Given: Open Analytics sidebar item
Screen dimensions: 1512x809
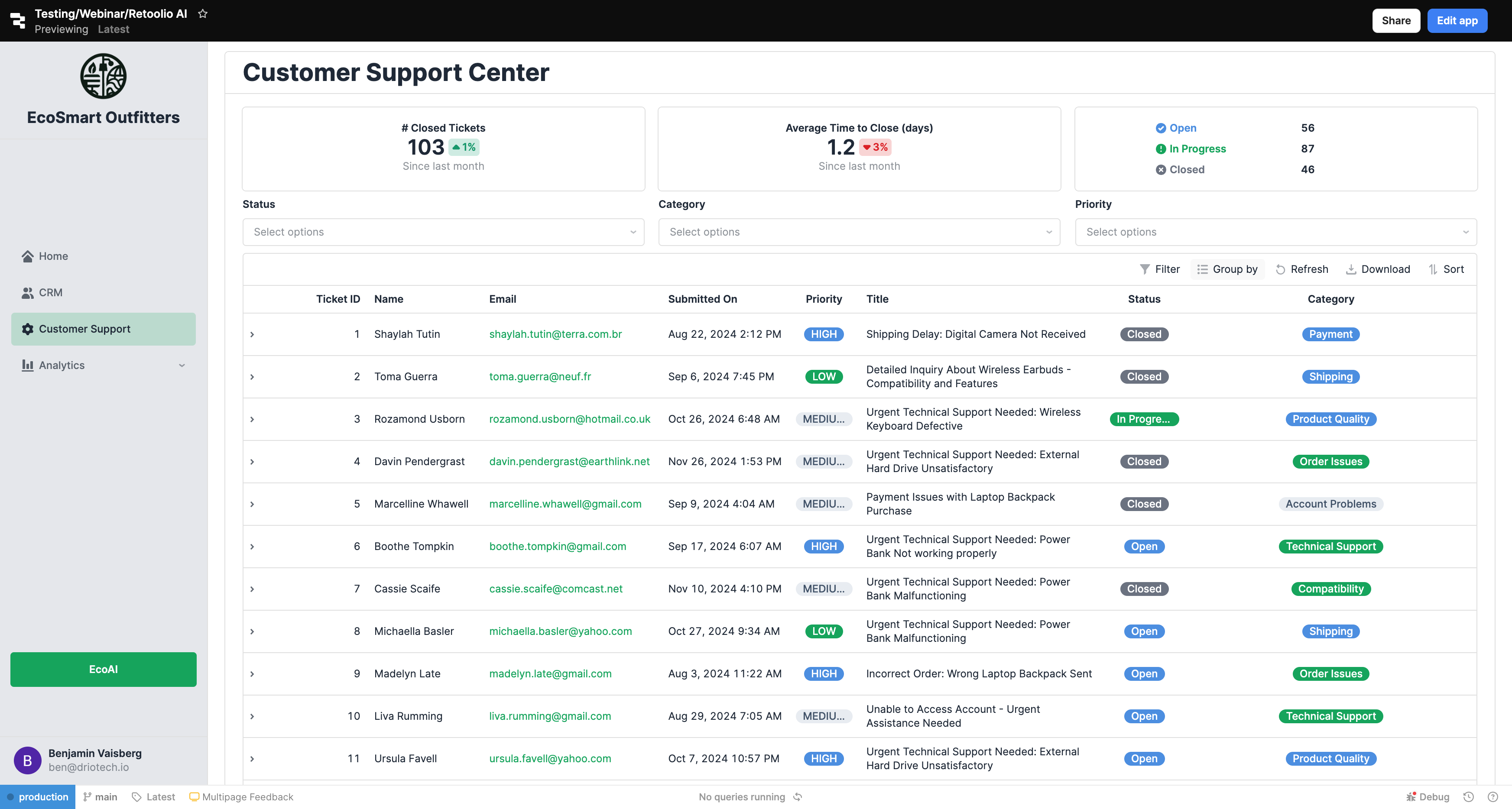Looking at the screenshot, I should [x=103, y=366].
